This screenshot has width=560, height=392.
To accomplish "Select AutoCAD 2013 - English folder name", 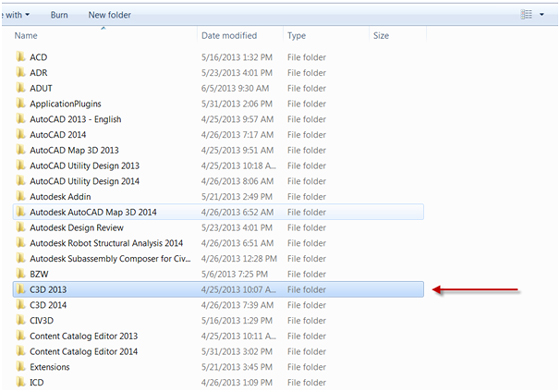I will coord(75,119).
